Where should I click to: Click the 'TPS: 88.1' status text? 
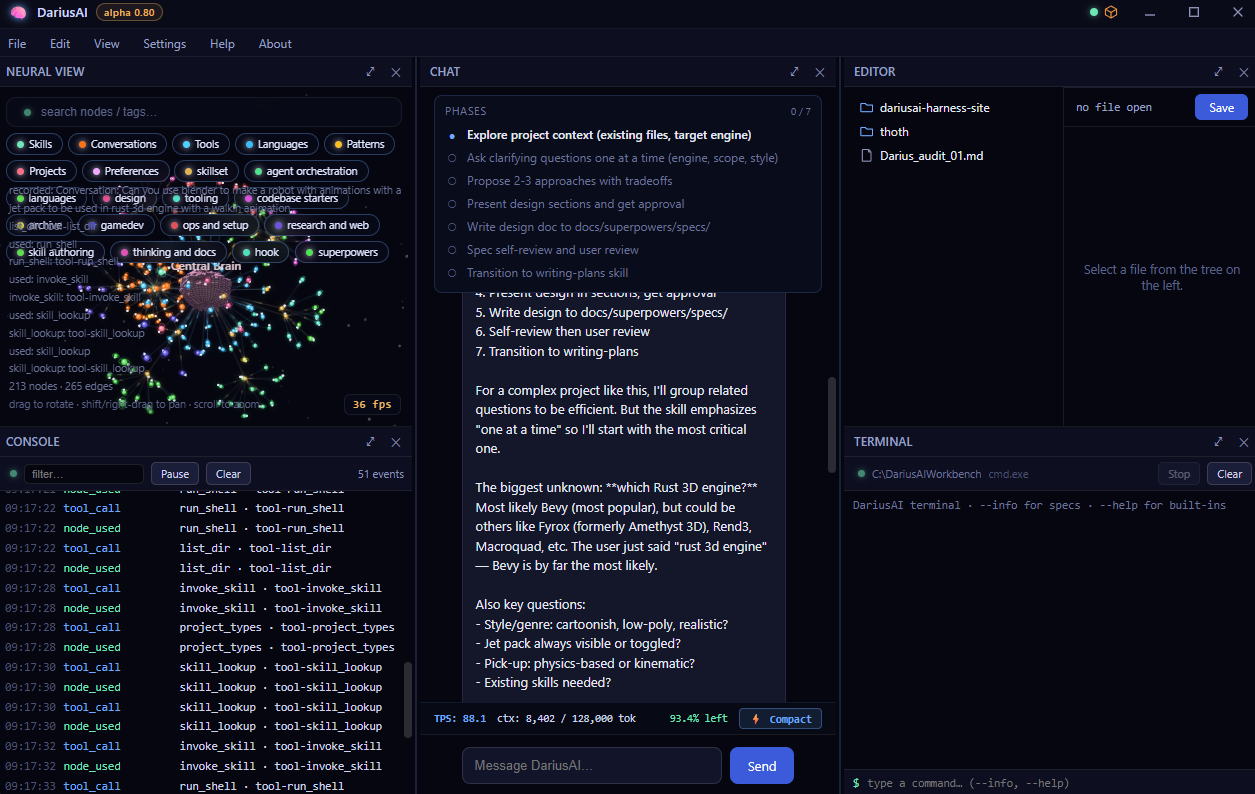tap(460, 719)
